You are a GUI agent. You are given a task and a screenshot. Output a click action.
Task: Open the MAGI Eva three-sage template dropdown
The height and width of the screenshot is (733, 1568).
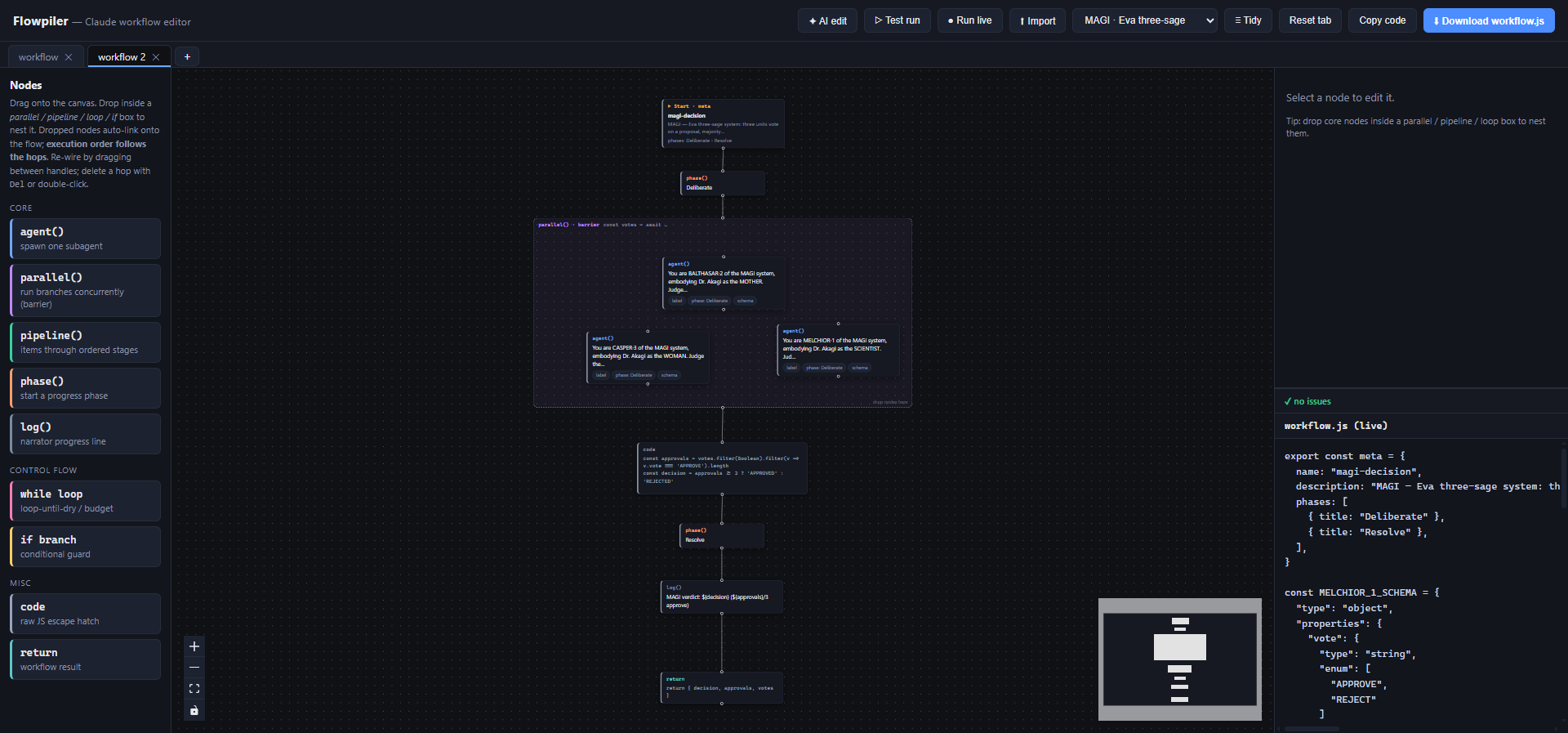(x=1145, y=20)
